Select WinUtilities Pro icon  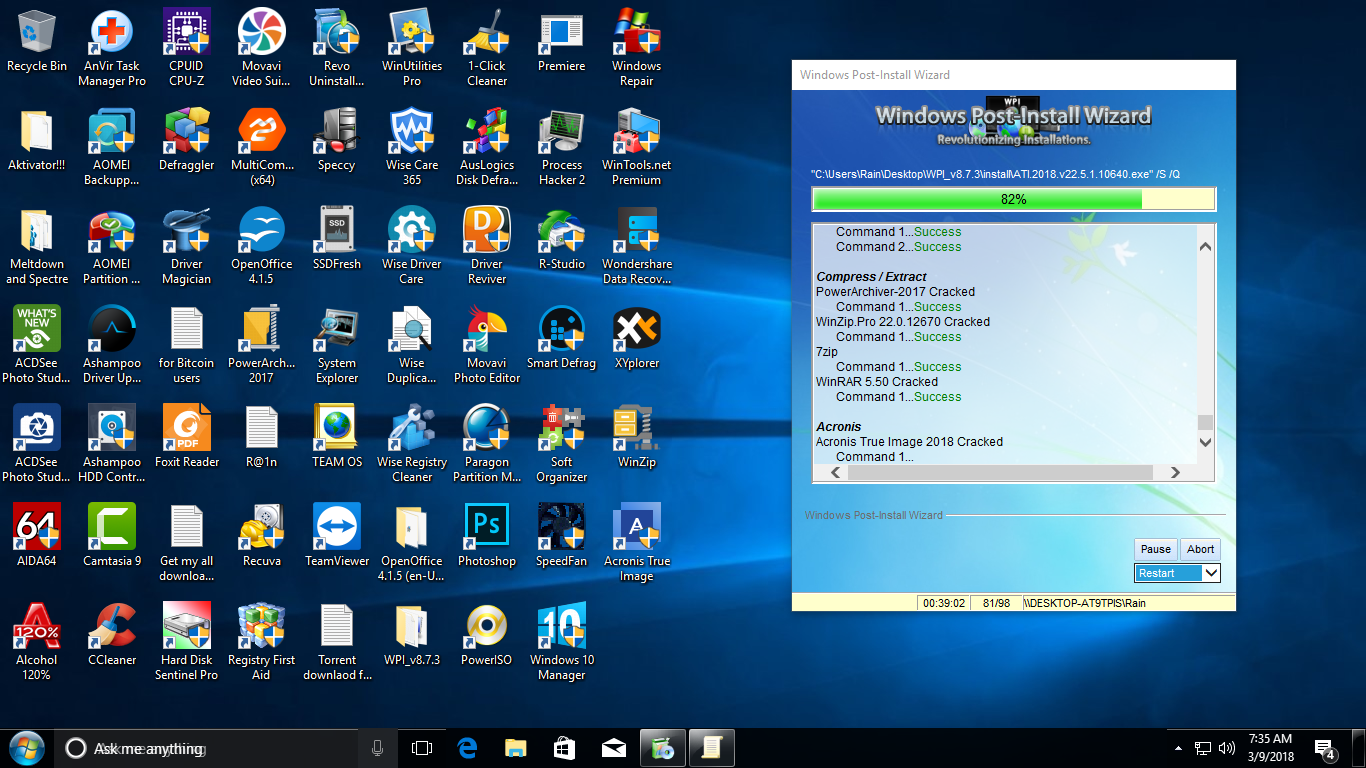(x=412, y=49)
